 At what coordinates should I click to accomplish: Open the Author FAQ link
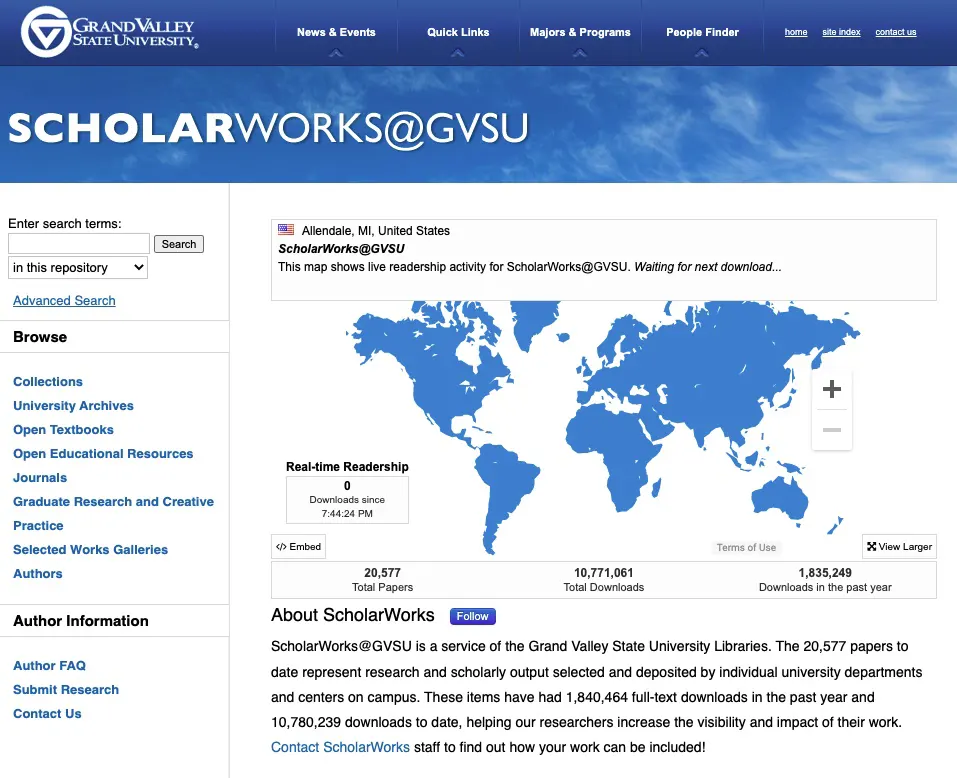pyautogui.click(x=49, y=666)
